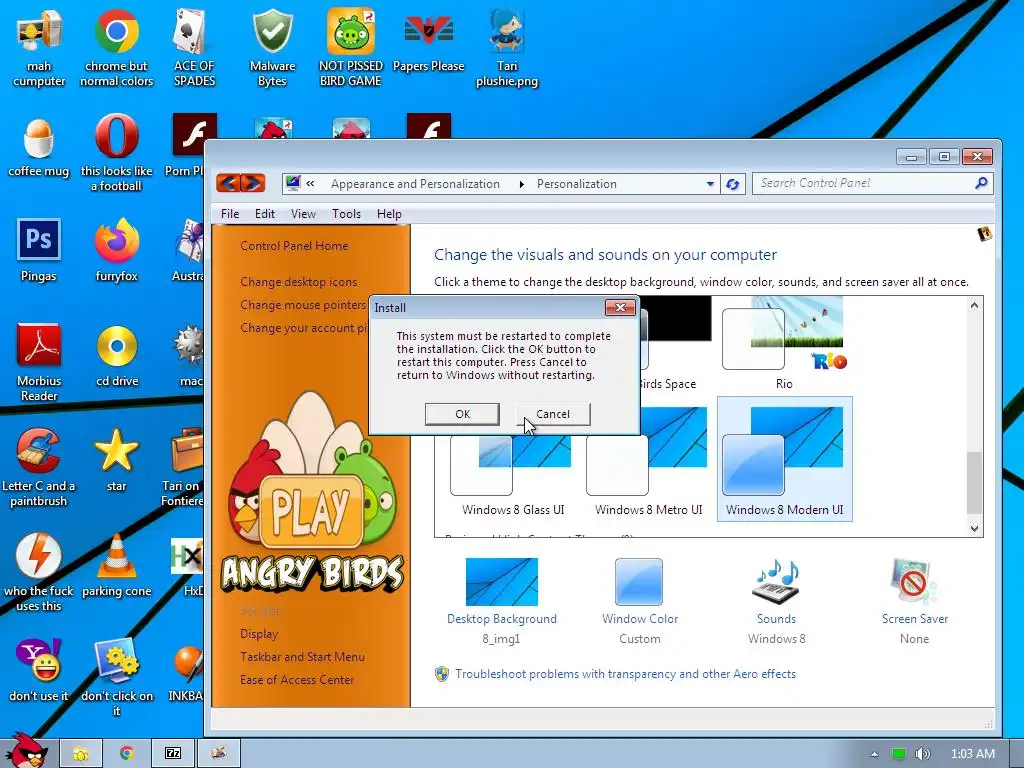Open the Help menu
Viewport: 1024px width, 768px height.
coord(389,214)
